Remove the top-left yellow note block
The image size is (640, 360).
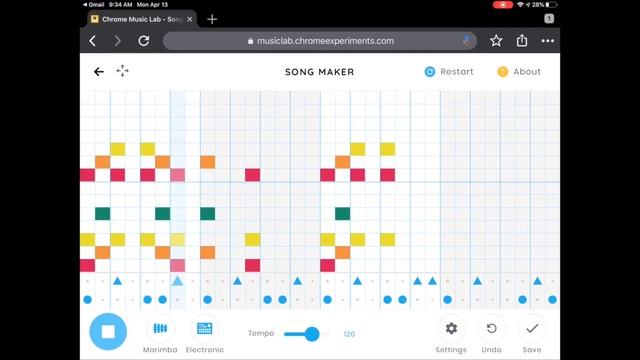pyautogui.click(x=118, y=149)
